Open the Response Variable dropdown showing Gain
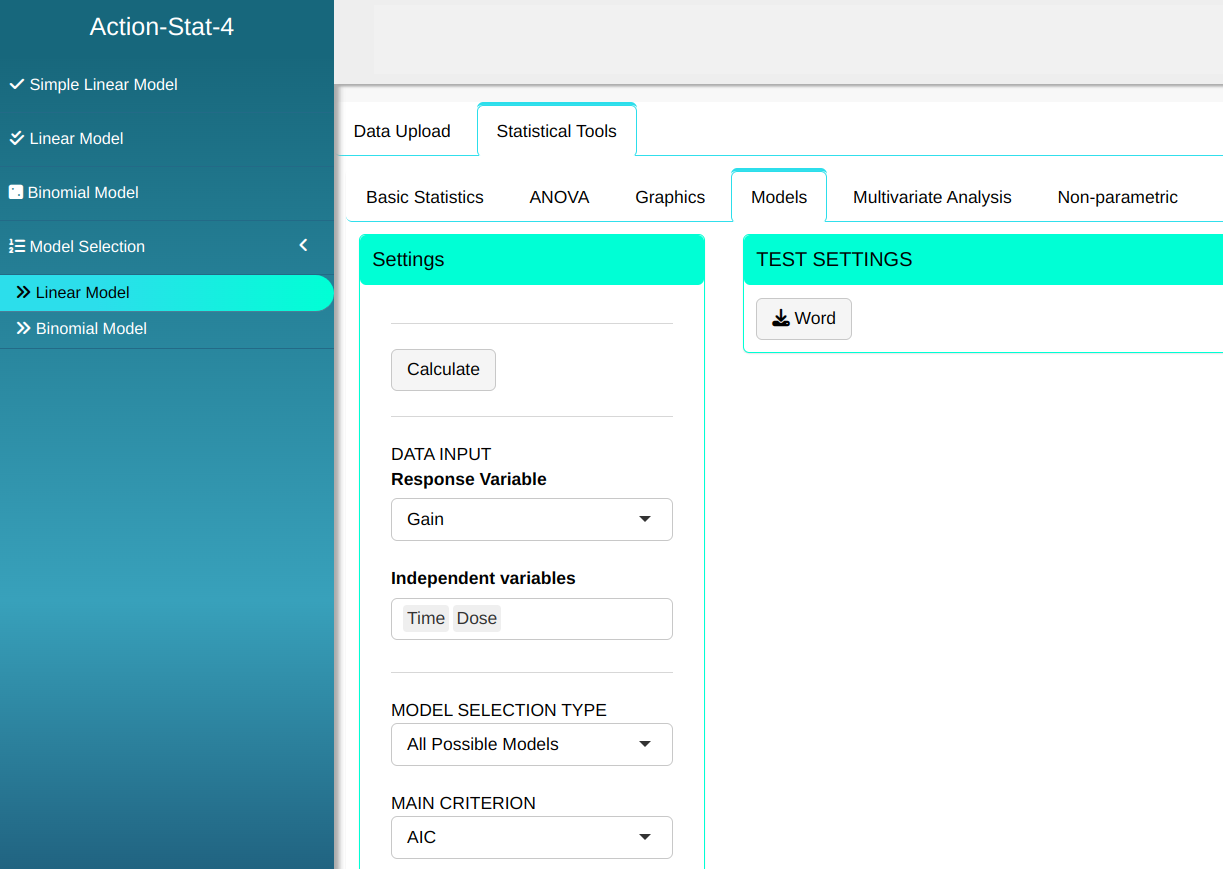The image size is (1223, 869). (x=531, y=519)
